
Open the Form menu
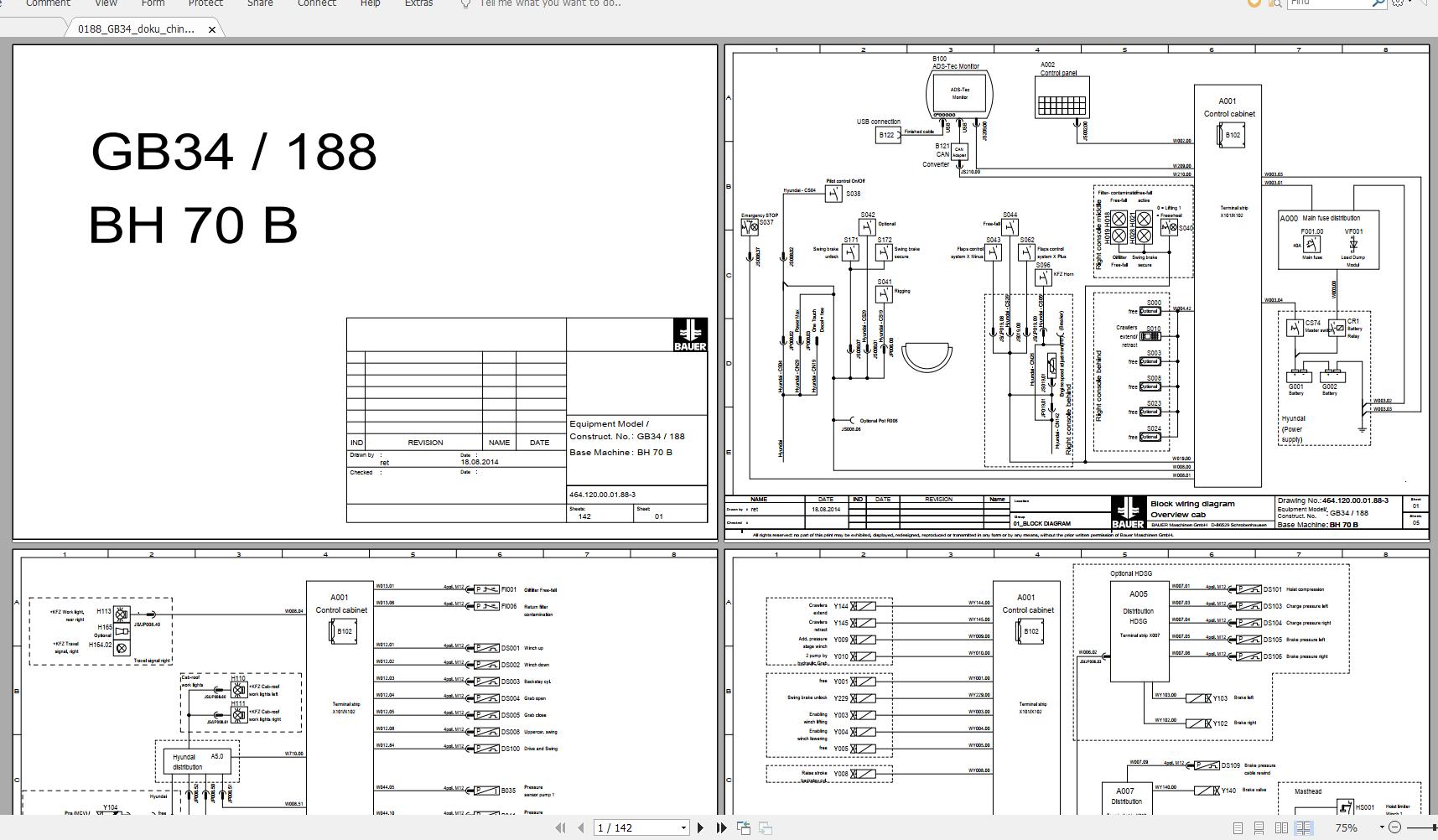click(x=153, y=3)
